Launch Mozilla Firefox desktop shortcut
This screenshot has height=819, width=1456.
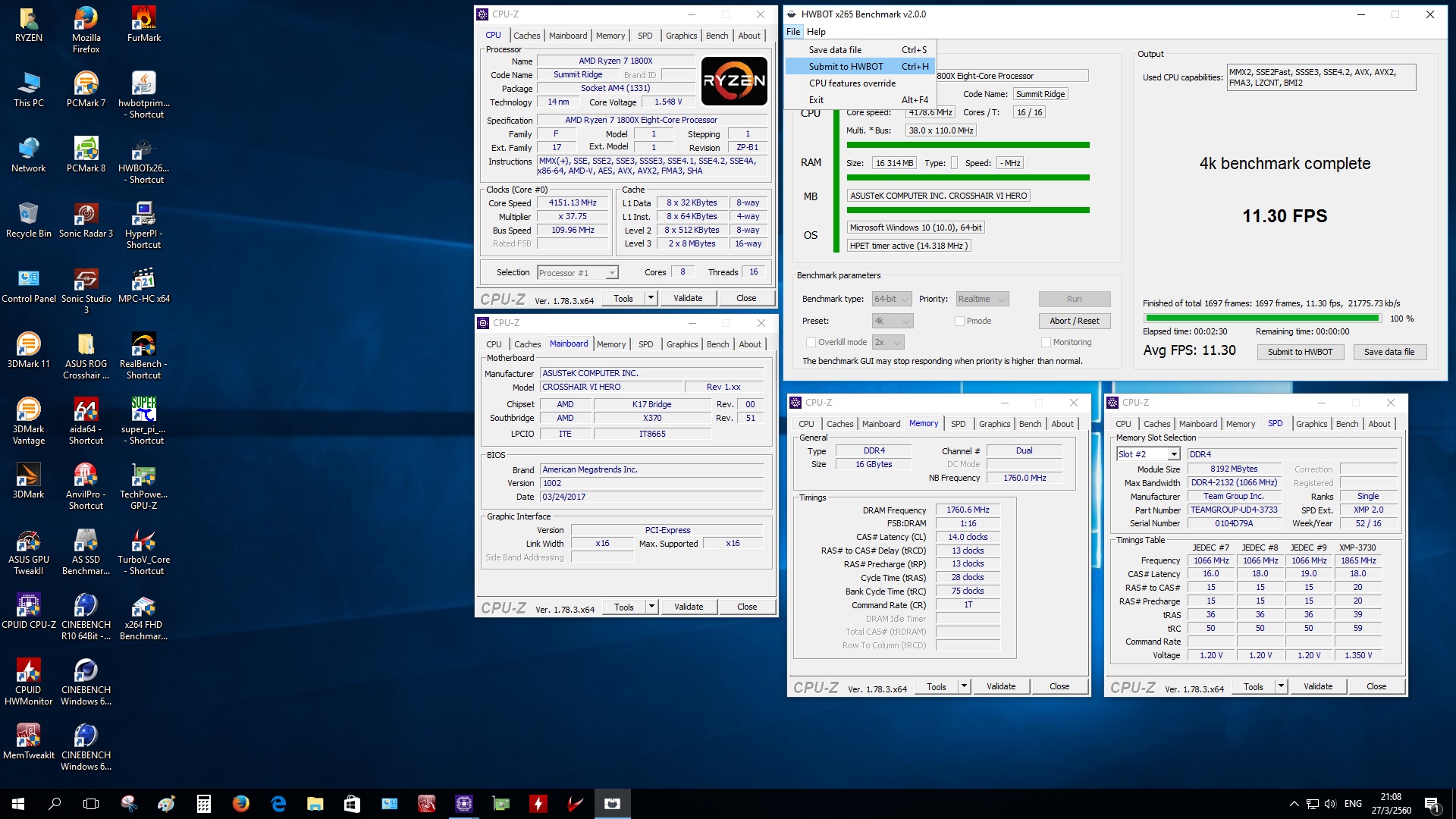[86, 30]
